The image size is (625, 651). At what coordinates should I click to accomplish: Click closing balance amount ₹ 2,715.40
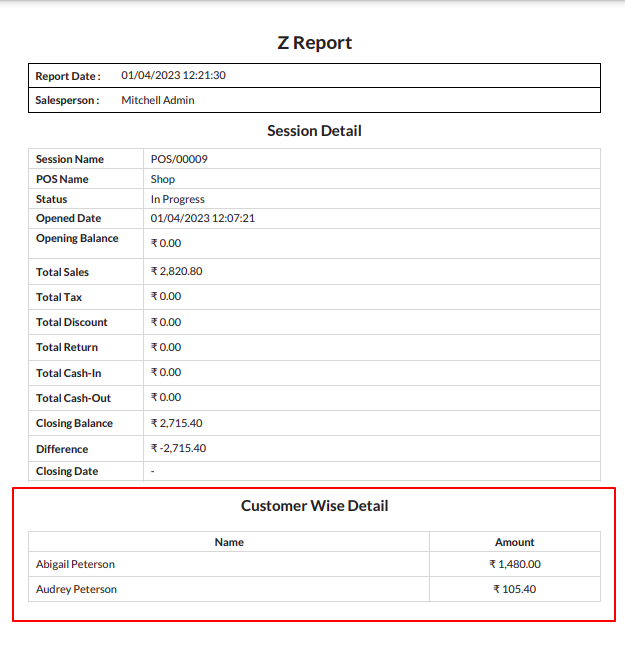click(176, 423)
